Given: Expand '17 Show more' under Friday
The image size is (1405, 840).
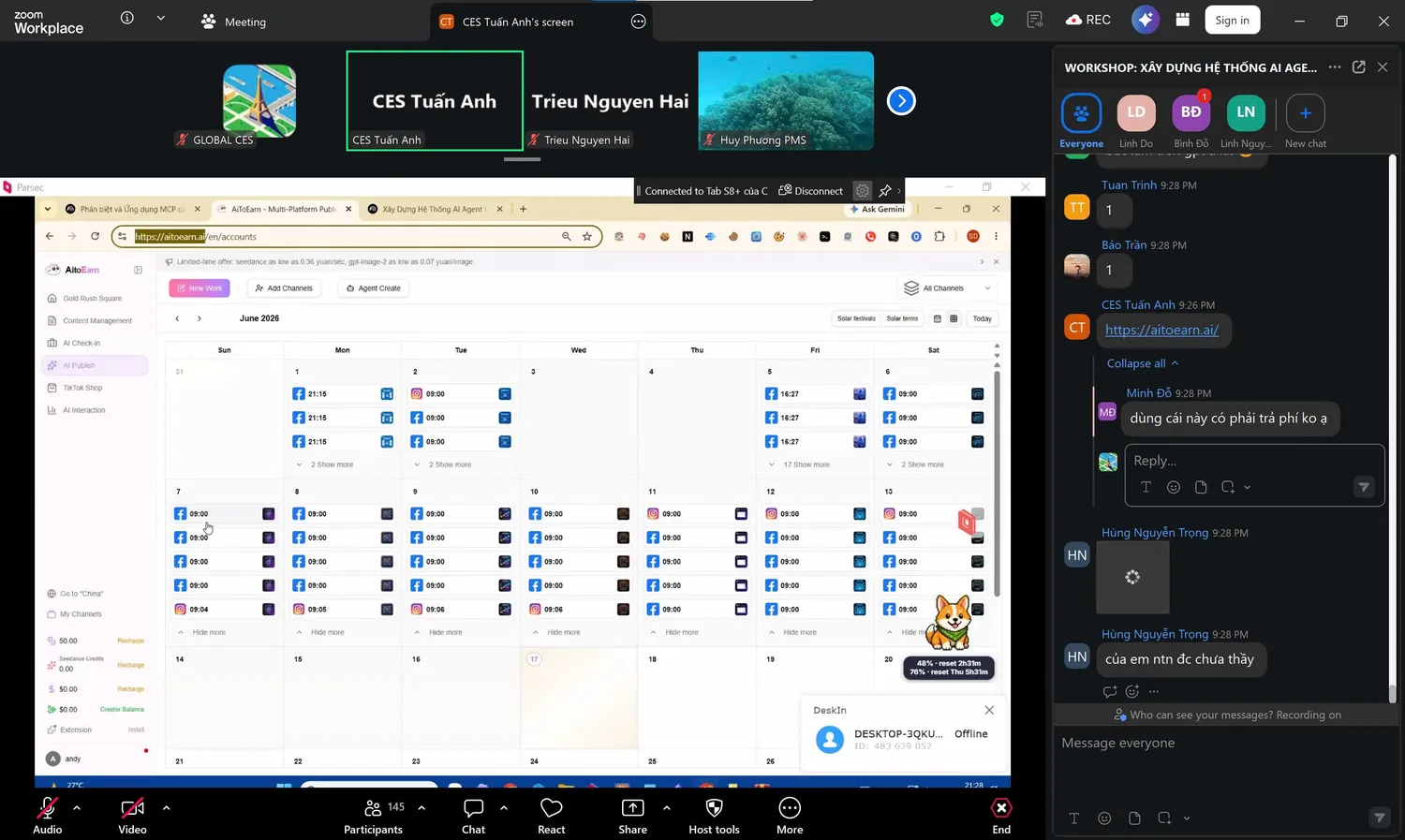Looking at the screenshot, I should 800,464.
